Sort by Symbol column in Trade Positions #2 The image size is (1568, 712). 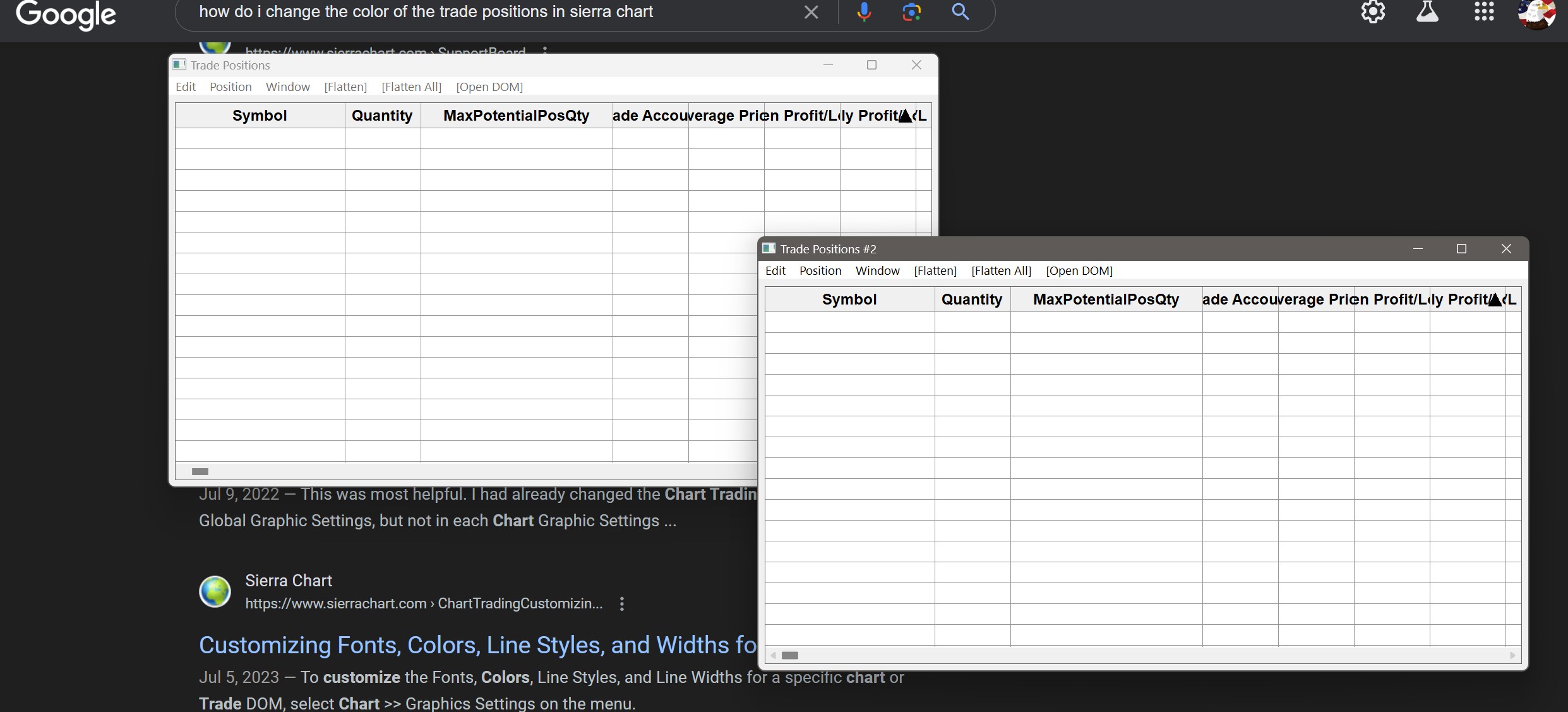(849, 299)
